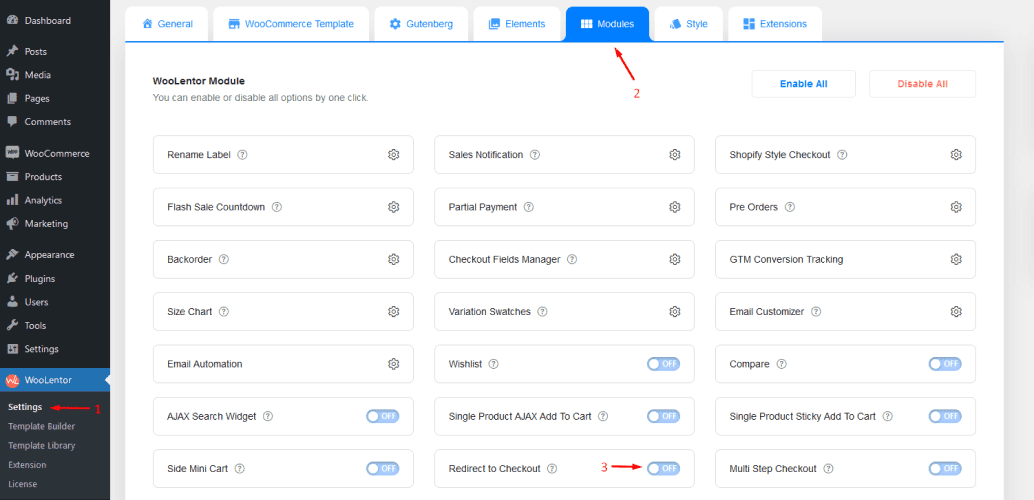1034x500 pixels.
Task: Open Size Chart settings gear
Action: tap(394, 311)
